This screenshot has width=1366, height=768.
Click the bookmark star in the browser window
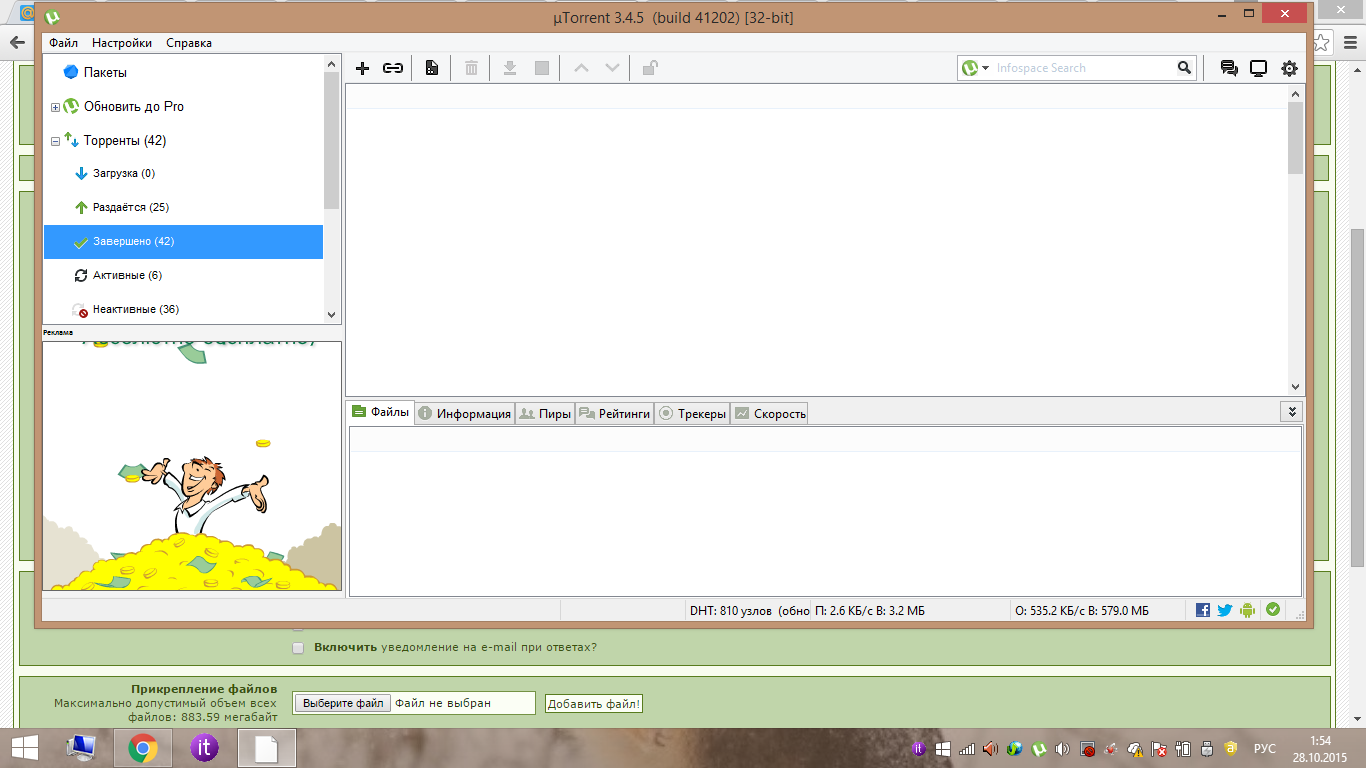tap(1321, 42)
